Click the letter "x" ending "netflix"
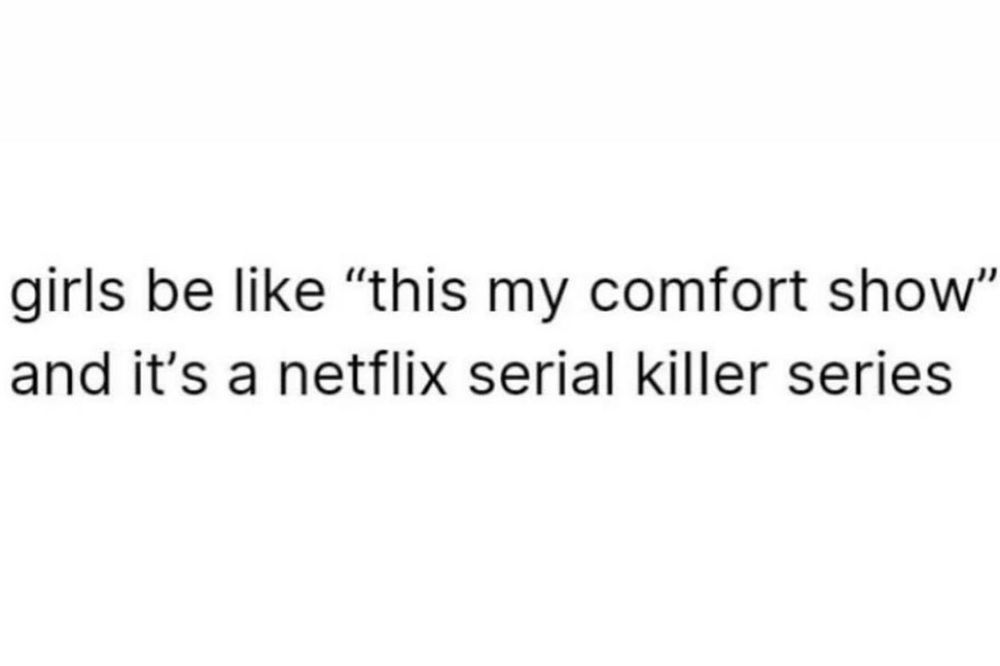 click(x=430, y=381)
